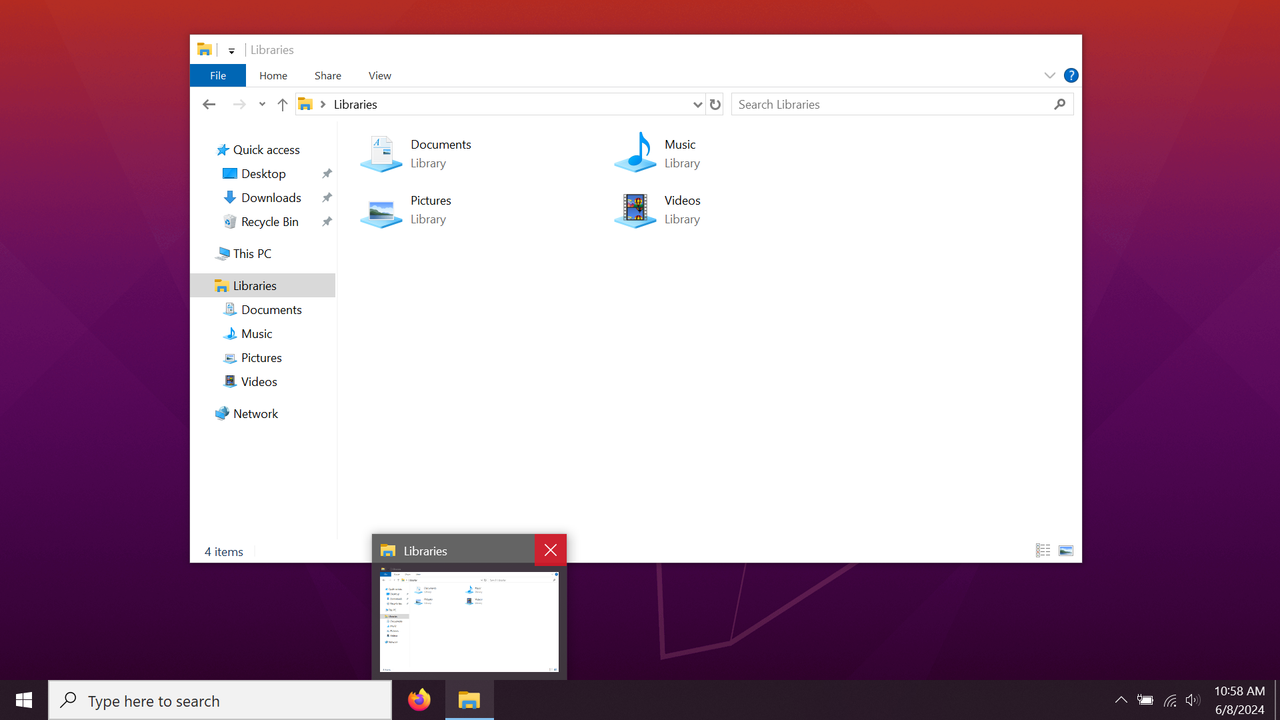Click the taskbar search box
This screenshot has width=1280, height=720.
(220, 700)
